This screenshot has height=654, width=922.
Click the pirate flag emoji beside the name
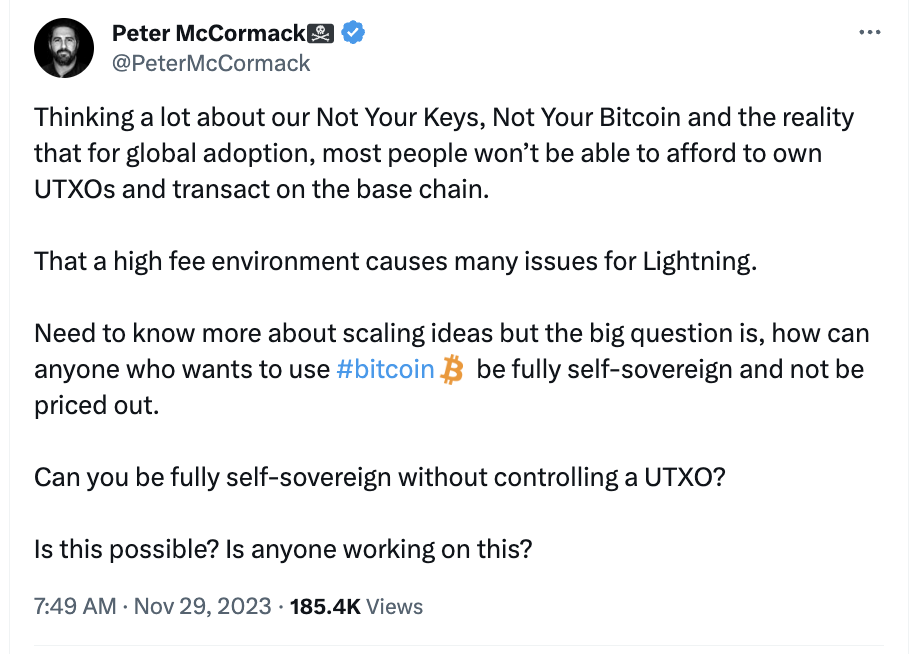click(321, 34)
